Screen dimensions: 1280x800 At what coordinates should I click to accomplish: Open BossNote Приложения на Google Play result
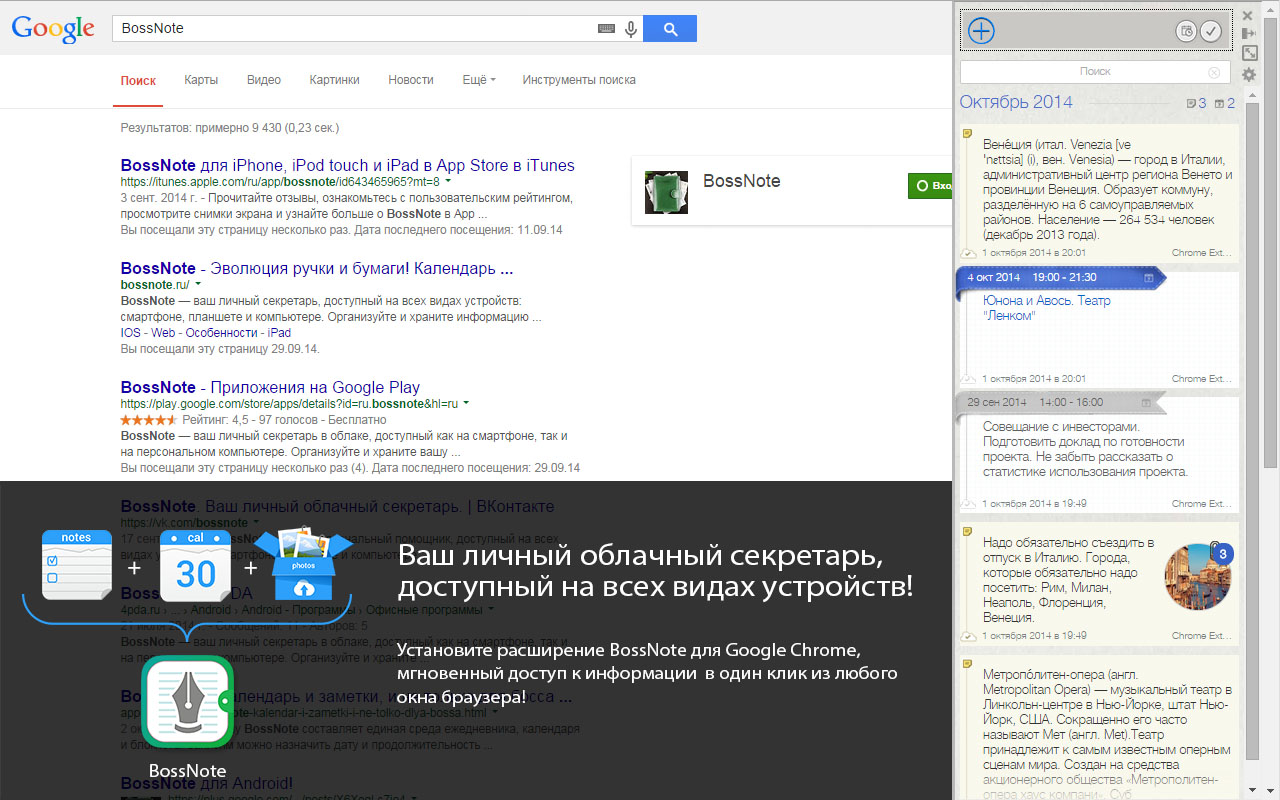tap(270, 388)
